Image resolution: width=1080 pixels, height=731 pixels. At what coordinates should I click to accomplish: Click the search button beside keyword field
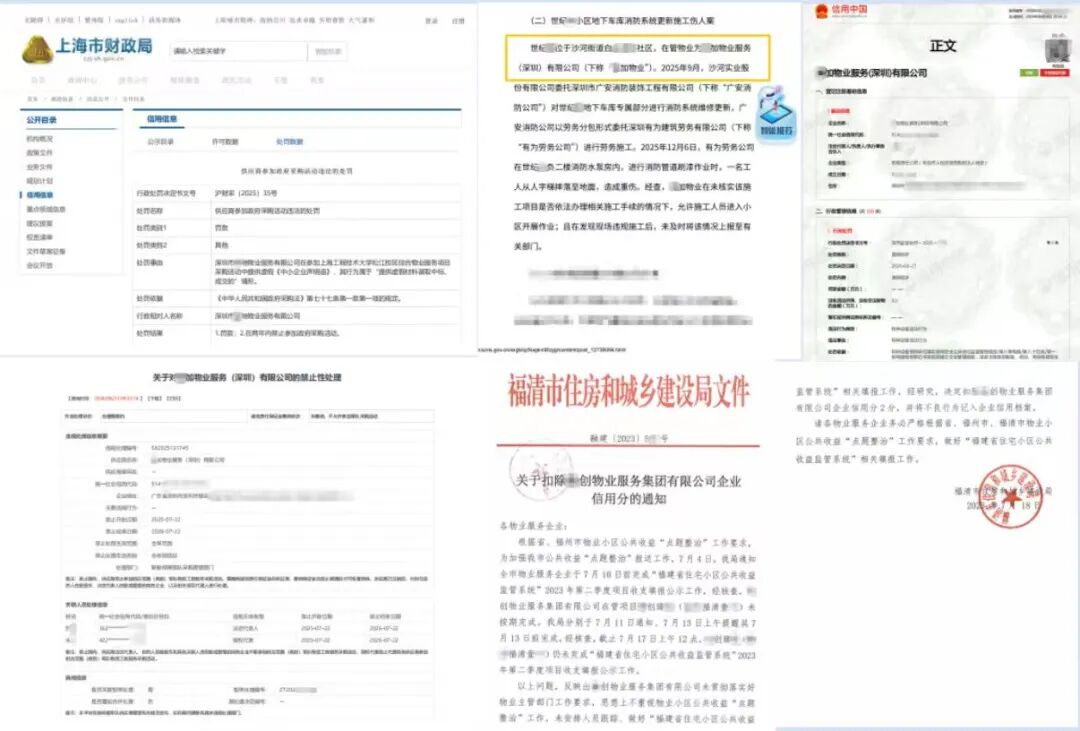(327, 51)
